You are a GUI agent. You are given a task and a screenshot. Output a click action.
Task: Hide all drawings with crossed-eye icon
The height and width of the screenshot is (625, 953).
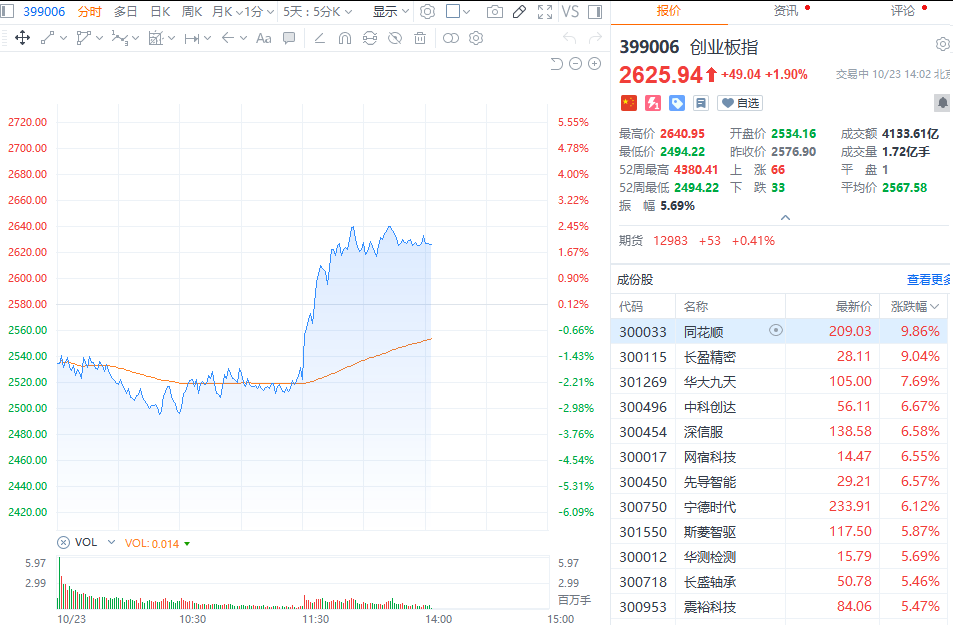coord(395,38)
